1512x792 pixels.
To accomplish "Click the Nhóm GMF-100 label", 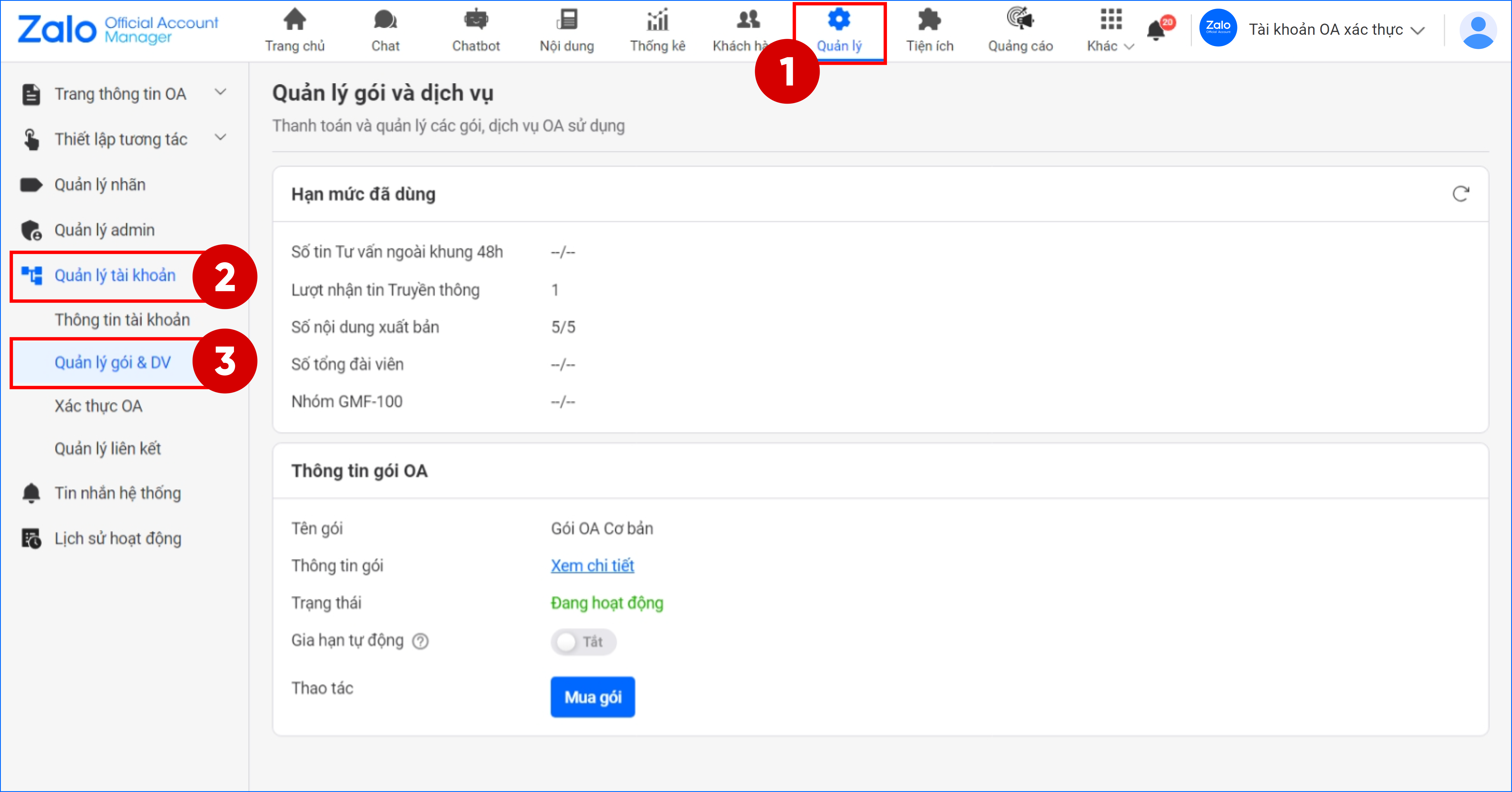I will pyautogui.click(x=347, y=402).
